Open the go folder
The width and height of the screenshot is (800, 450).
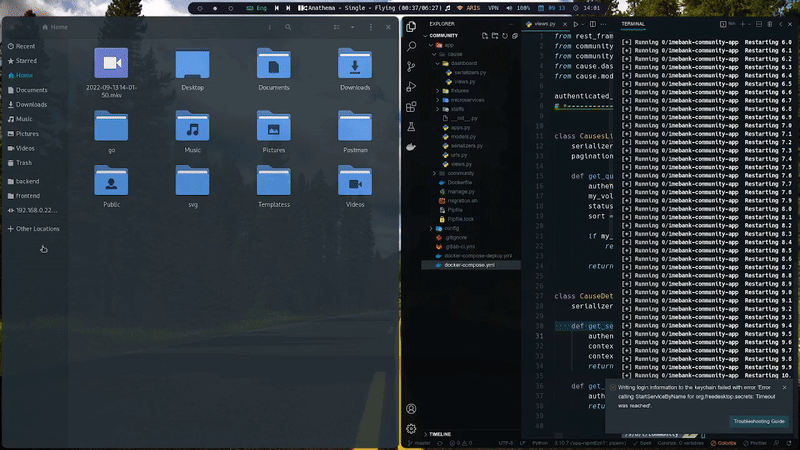pos(111,132)
